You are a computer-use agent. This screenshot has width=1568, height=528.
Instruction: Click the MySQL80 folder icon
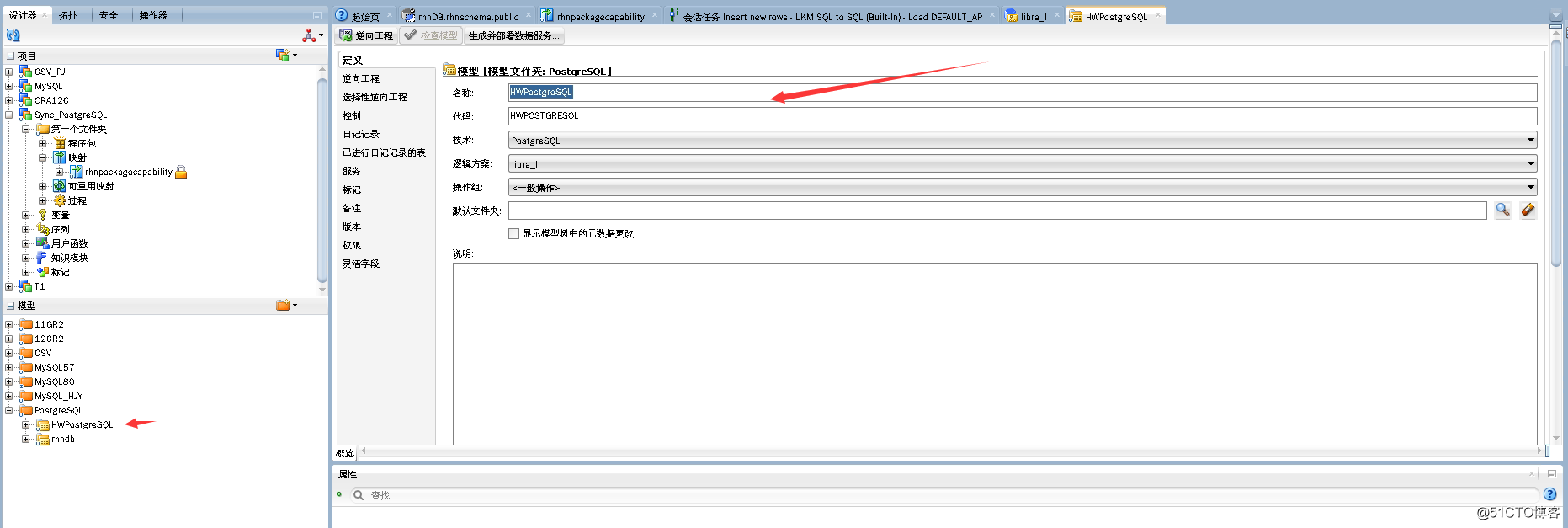pos(26,381)
